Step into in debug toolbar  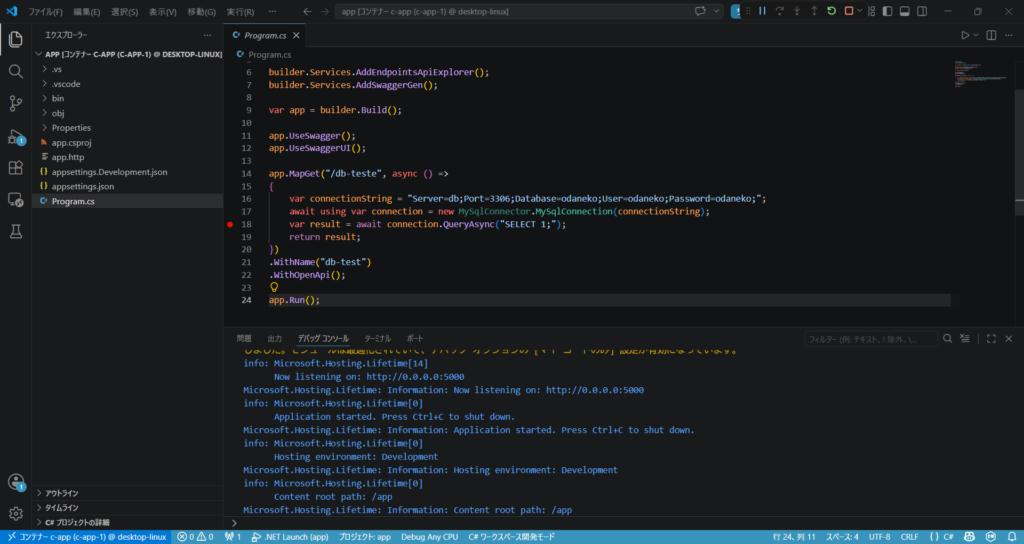[x=797, y=11]
